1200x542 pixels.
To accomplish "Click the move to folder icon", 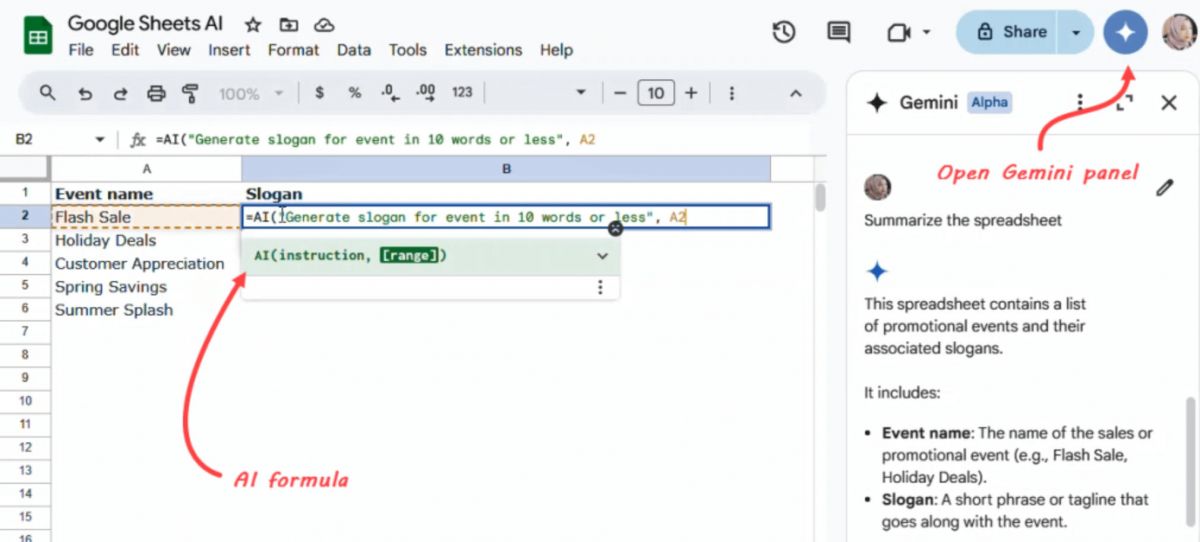I will (288, 25).
